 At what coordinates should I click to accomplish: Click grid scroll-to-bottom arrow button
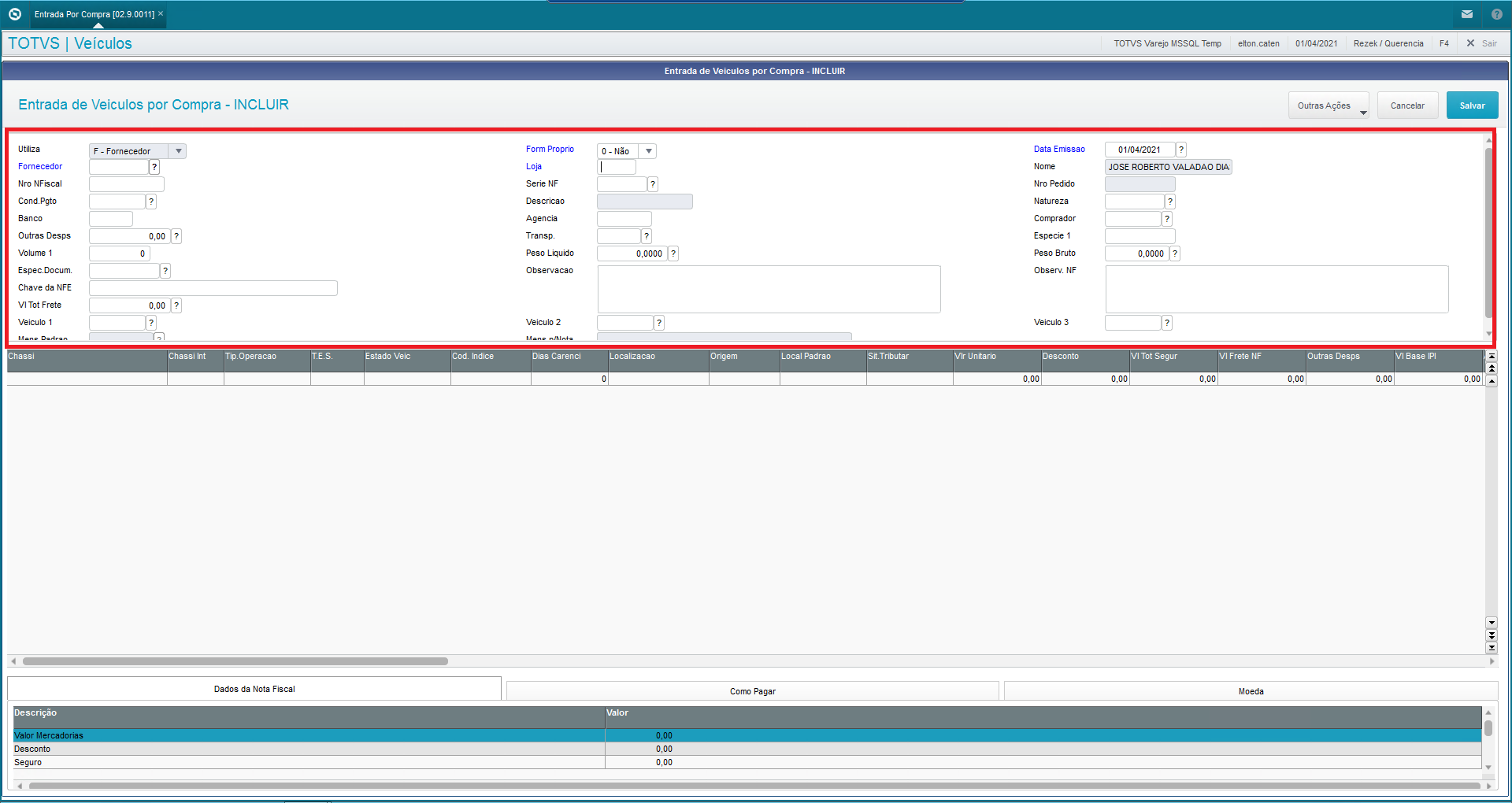1491,648
